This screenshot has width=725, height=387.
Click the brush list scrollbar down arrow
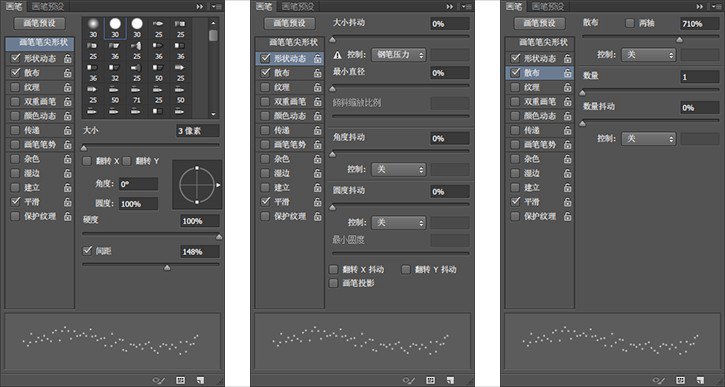(213, 114)
